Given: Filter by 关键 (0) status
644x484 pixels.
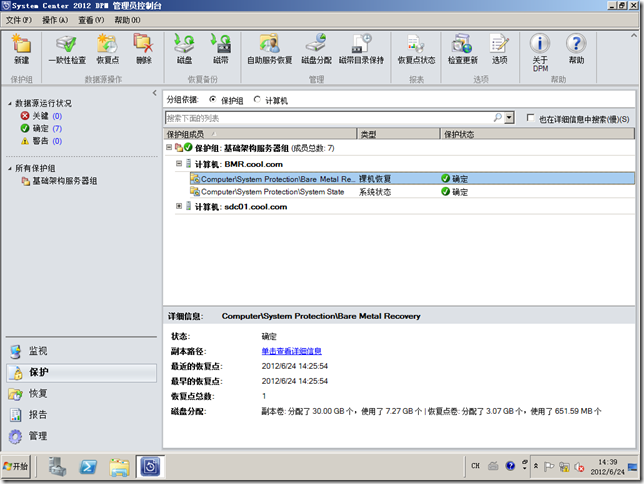Looking at the screenshot, I should [41, 116].
